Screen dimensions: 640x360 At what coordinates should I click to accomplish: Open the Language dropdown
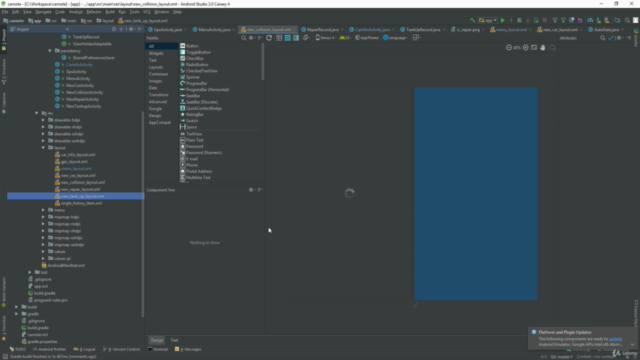pyautogui.click(x=395, y=38)
